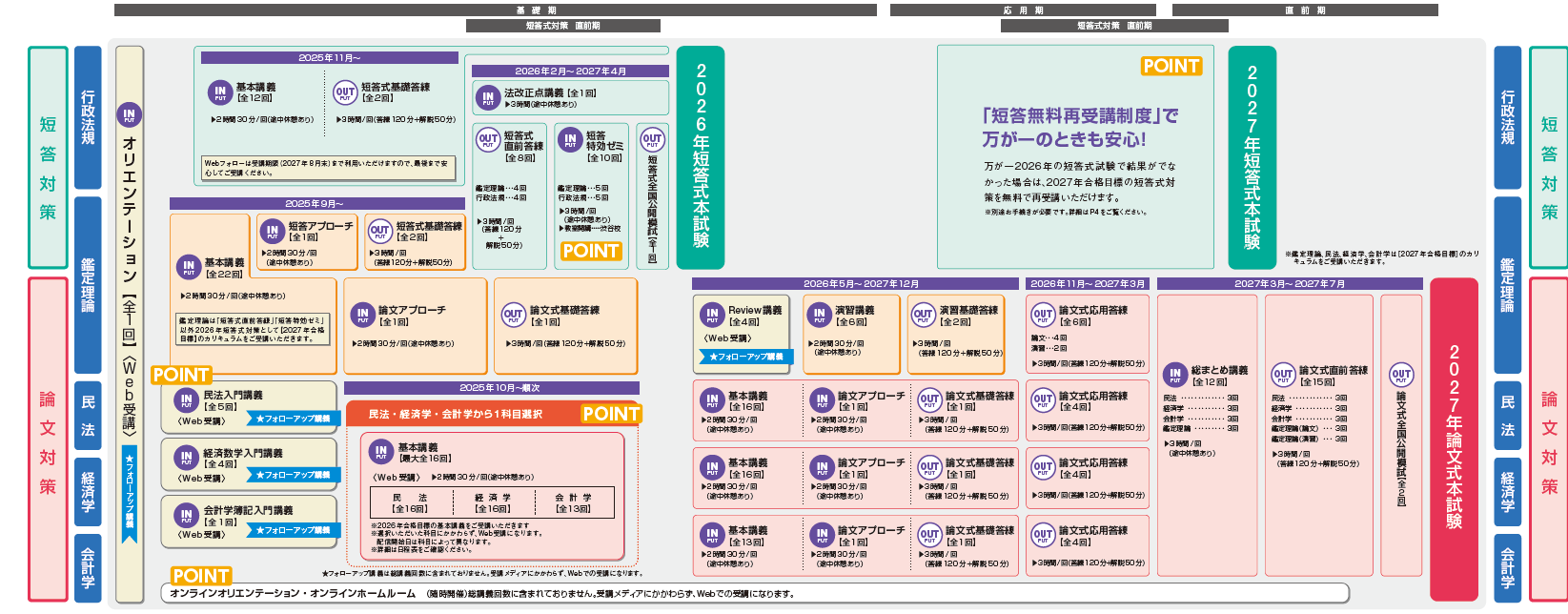Select the 基礎期 header bar
This screenshot has width=1568, height=614.
pyautogui.click(x=495, y=10)
